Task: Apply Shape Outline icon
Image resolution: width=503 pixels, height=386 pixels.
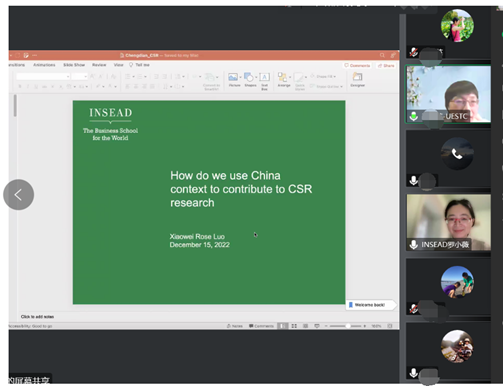Action: (x=312, y=86)
